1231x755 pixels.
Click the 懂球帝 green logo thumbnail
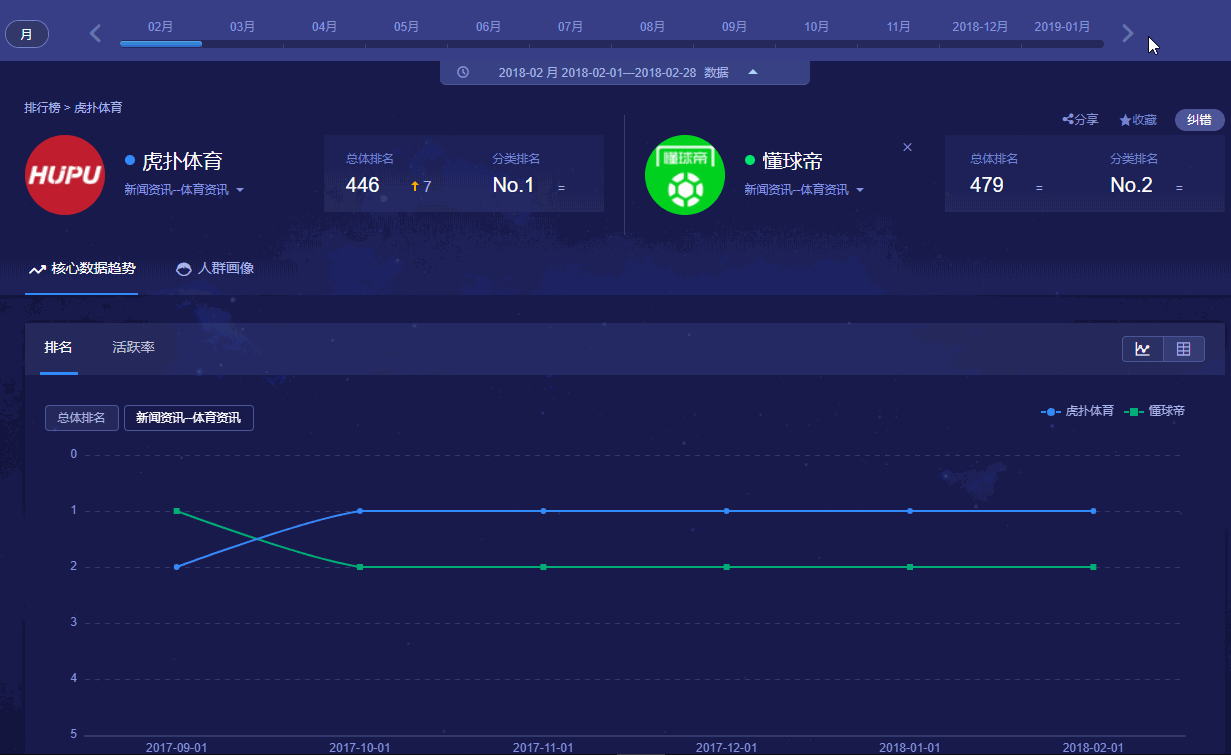[685, 175]
